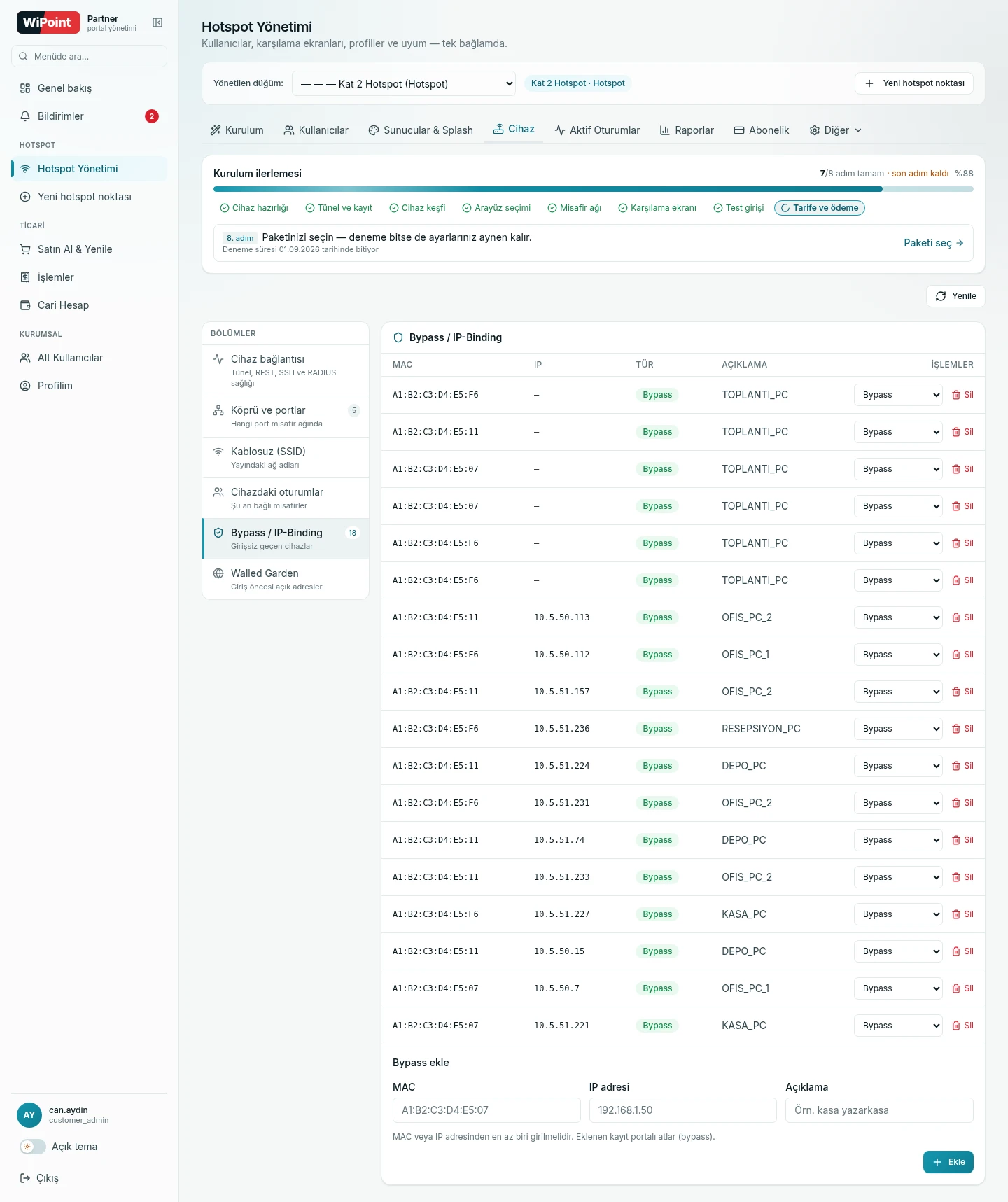Click the Kurulum ilerlemesi progress bar
The height and width of the screenshot is (1202, 1008).
(x=594, y=189)
